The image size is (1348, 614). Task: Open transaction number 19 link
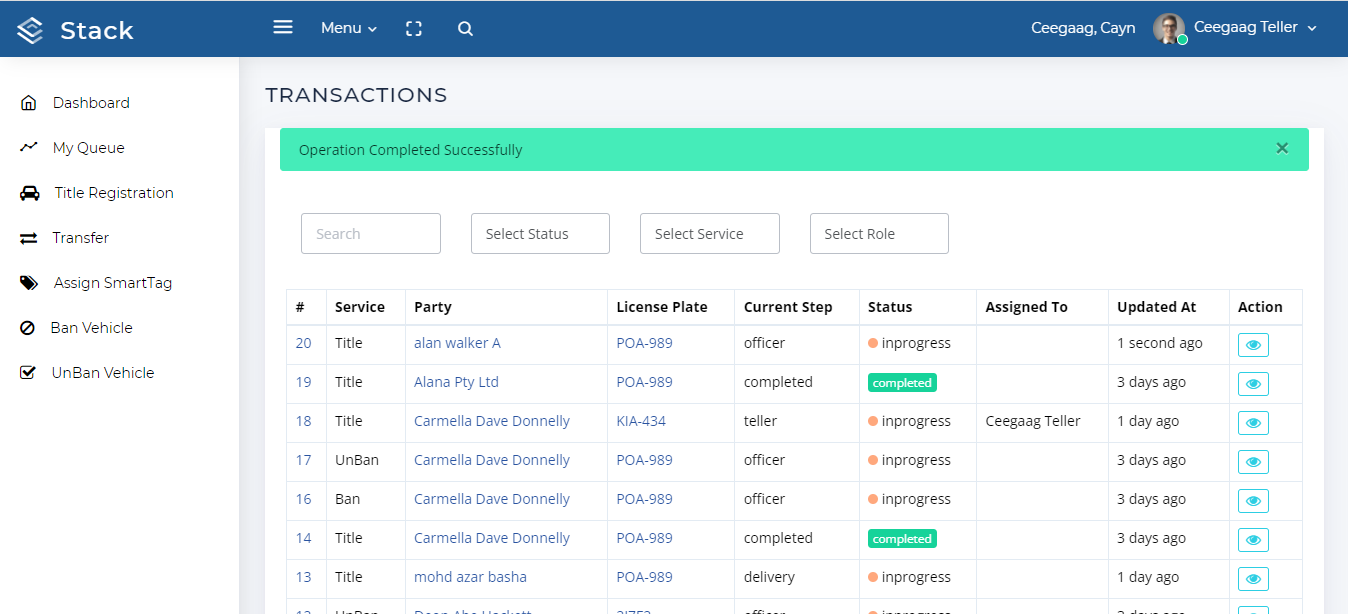(x=303, y=382)
